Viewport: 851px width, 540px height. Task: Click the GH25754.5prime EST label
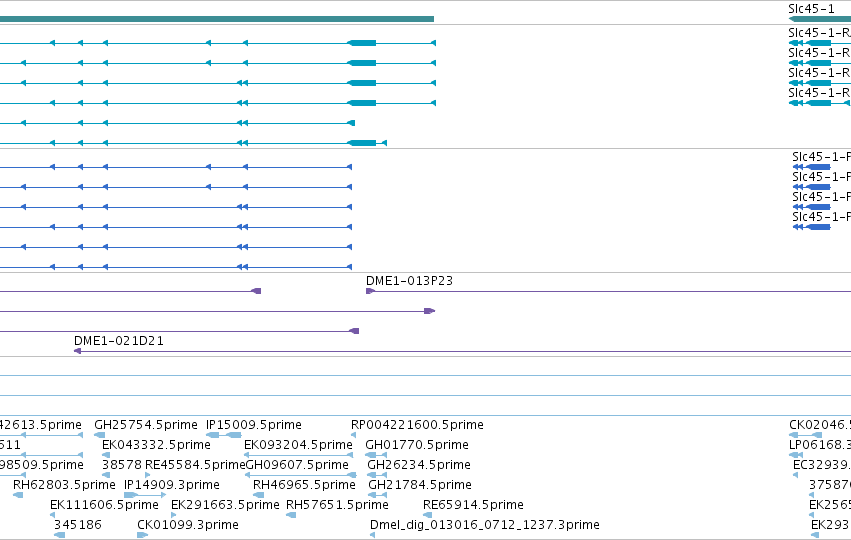click(146, 425)
